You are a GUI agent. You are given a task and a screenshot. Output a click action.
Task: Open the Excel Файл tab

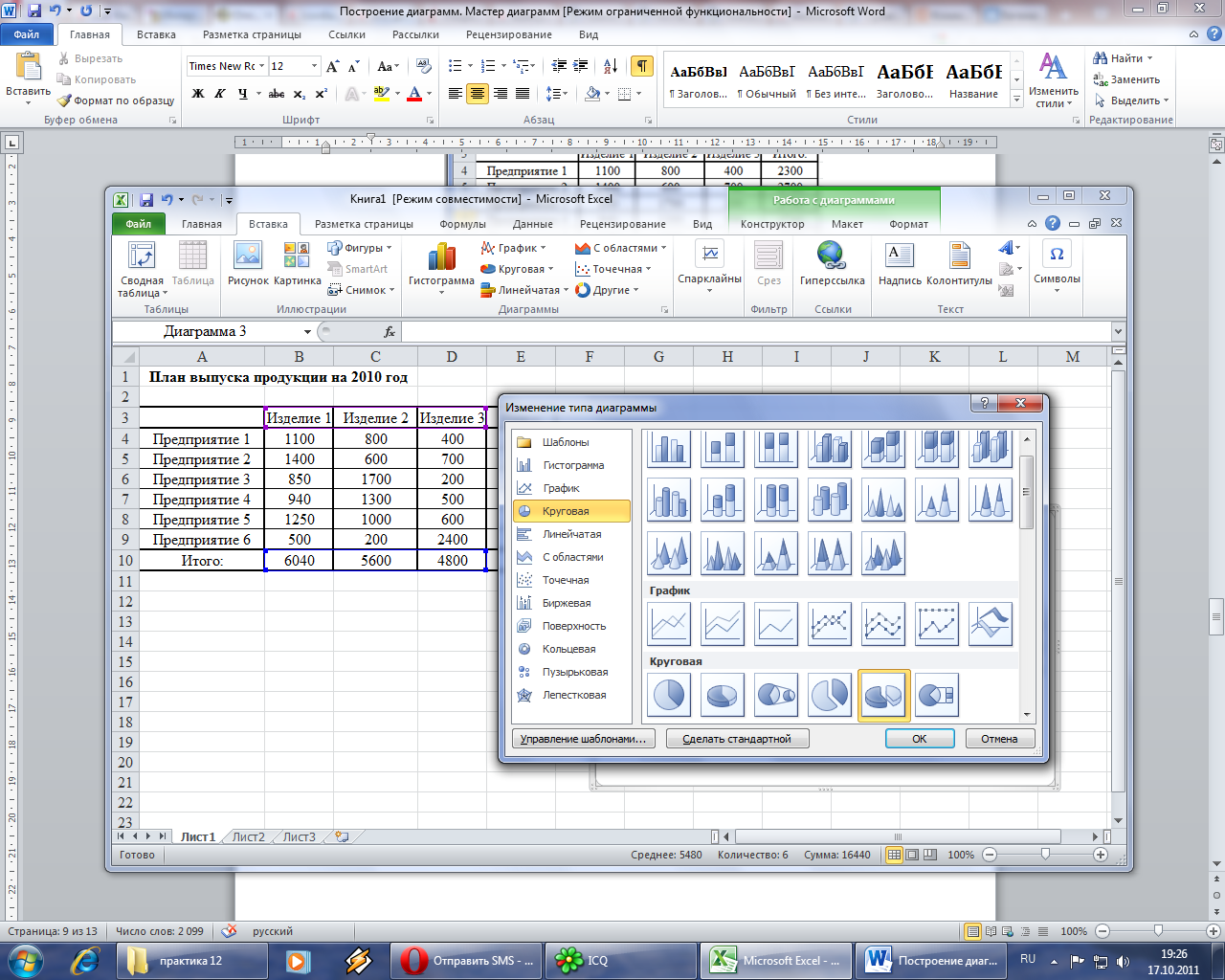tap(139, 224)
